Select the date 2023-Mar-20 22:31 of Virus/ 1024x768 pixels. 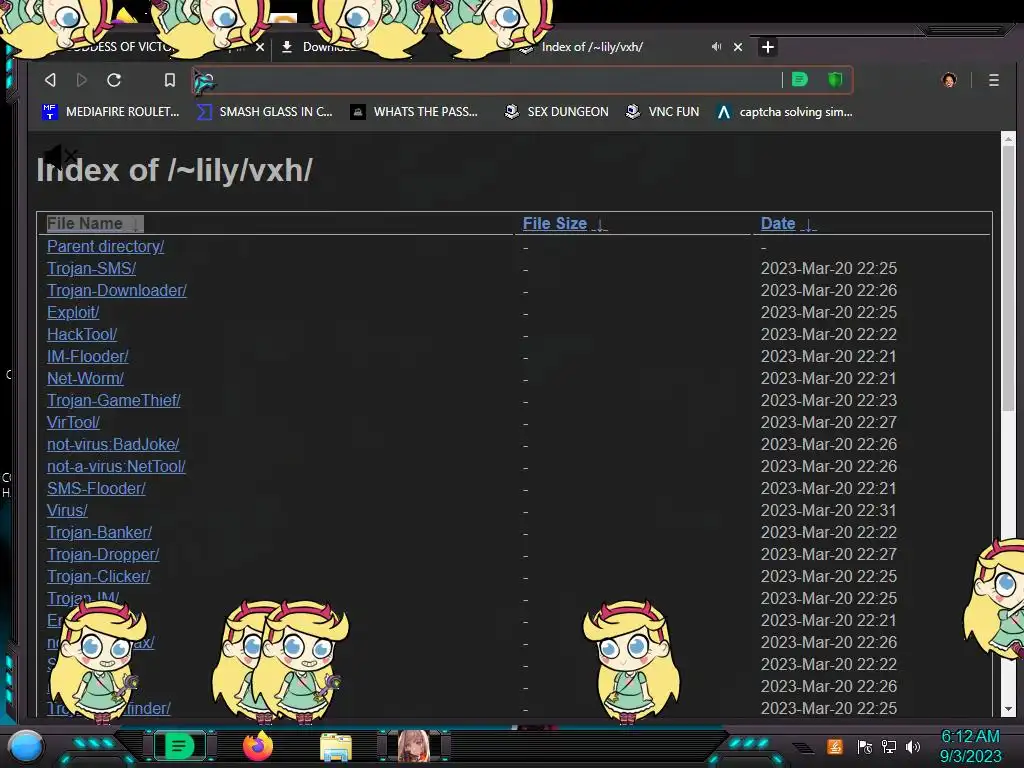tap(829, 510)
